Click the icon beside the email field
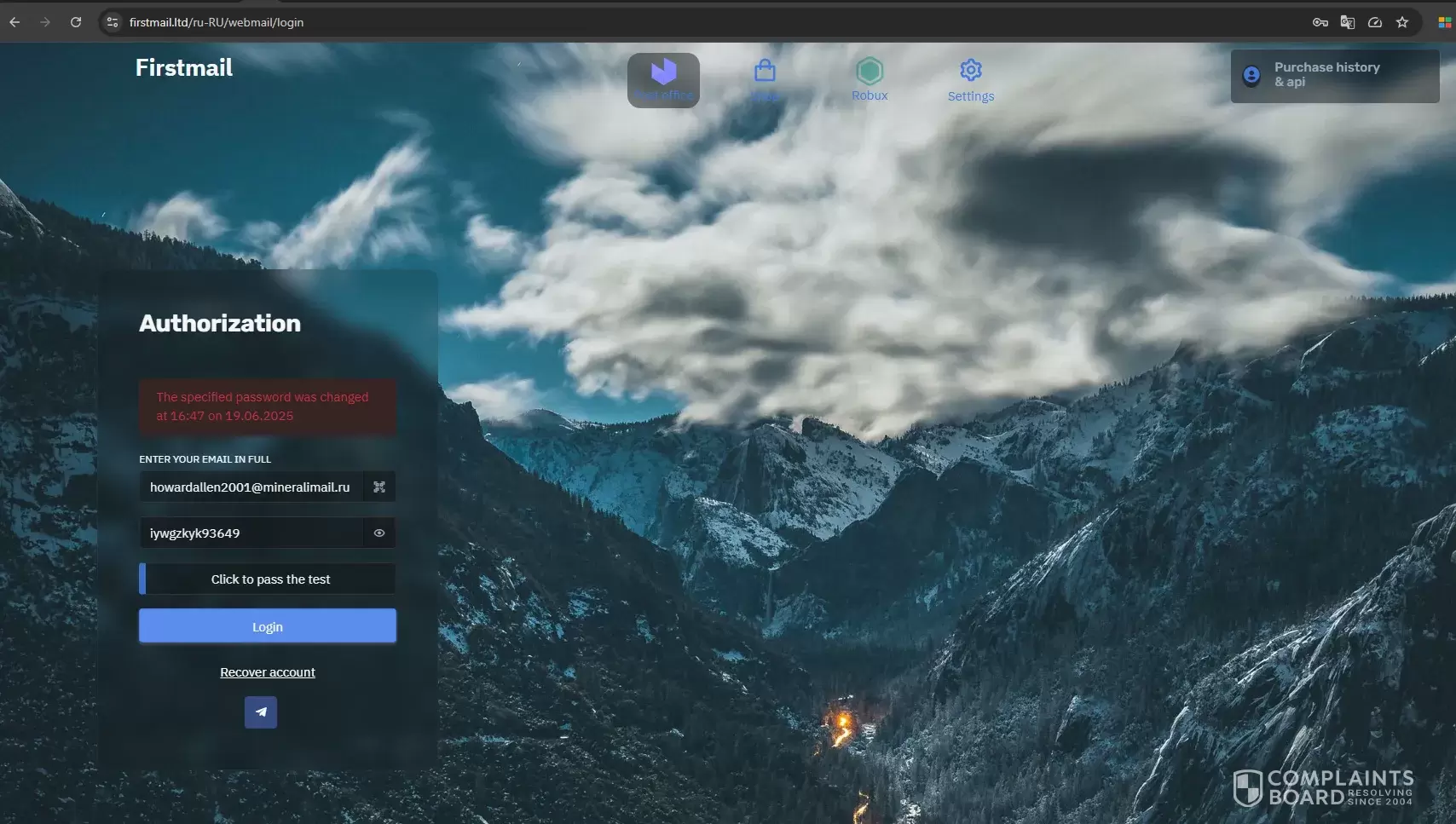The height and width of the screenshot is (824, 1456). (379, 487)
